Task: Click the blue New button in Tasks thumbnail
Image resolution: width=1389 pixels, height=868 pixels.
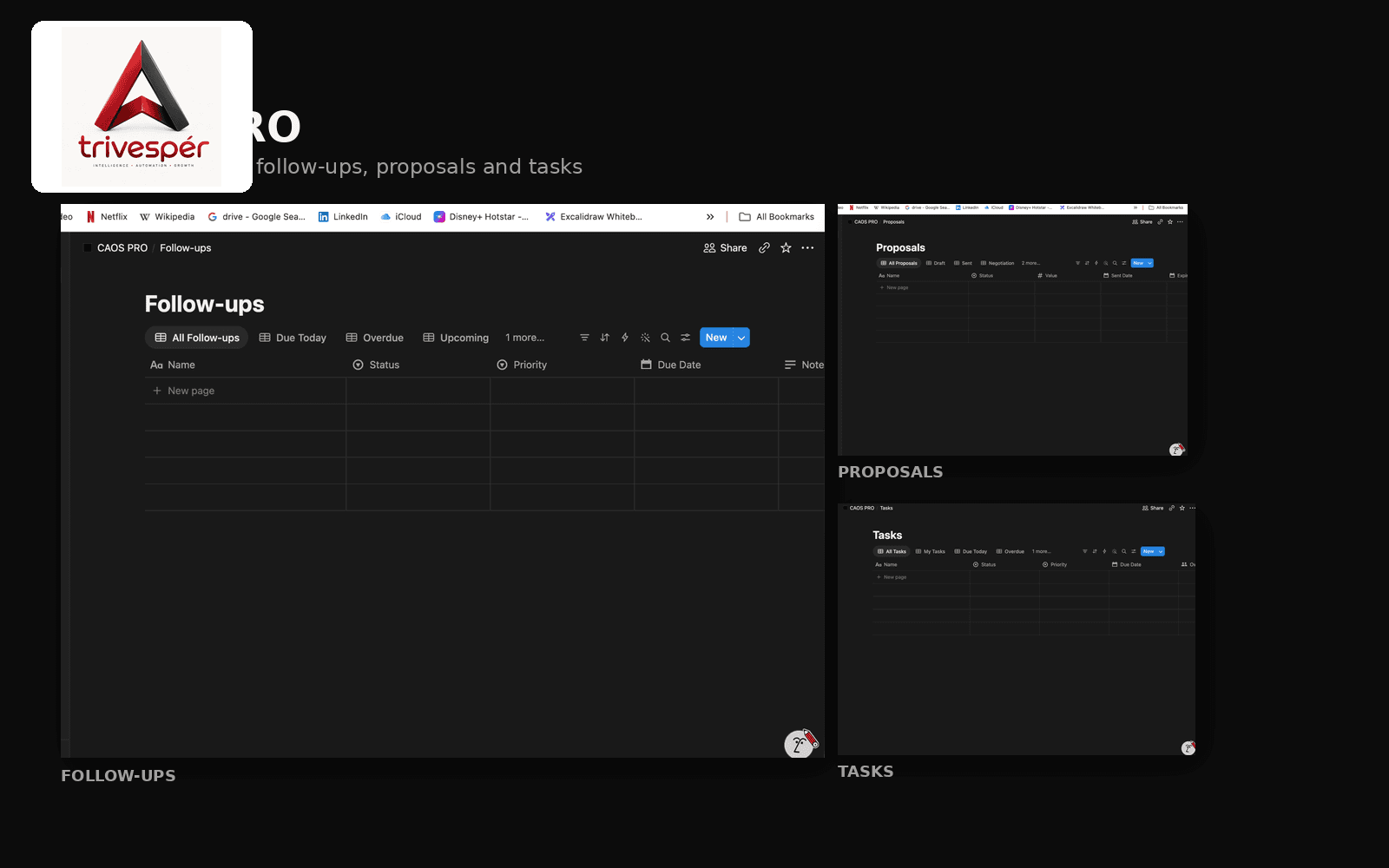Action: (1149, 551)
